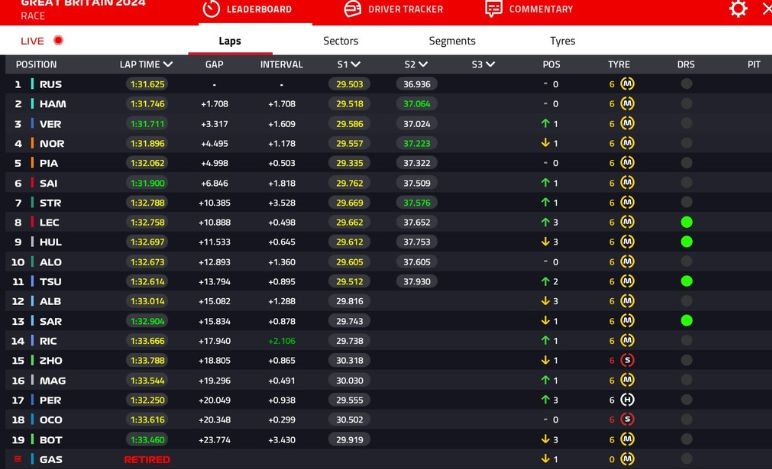
Task: Expand the S2 column dropdown
Action: pos(424,64)
